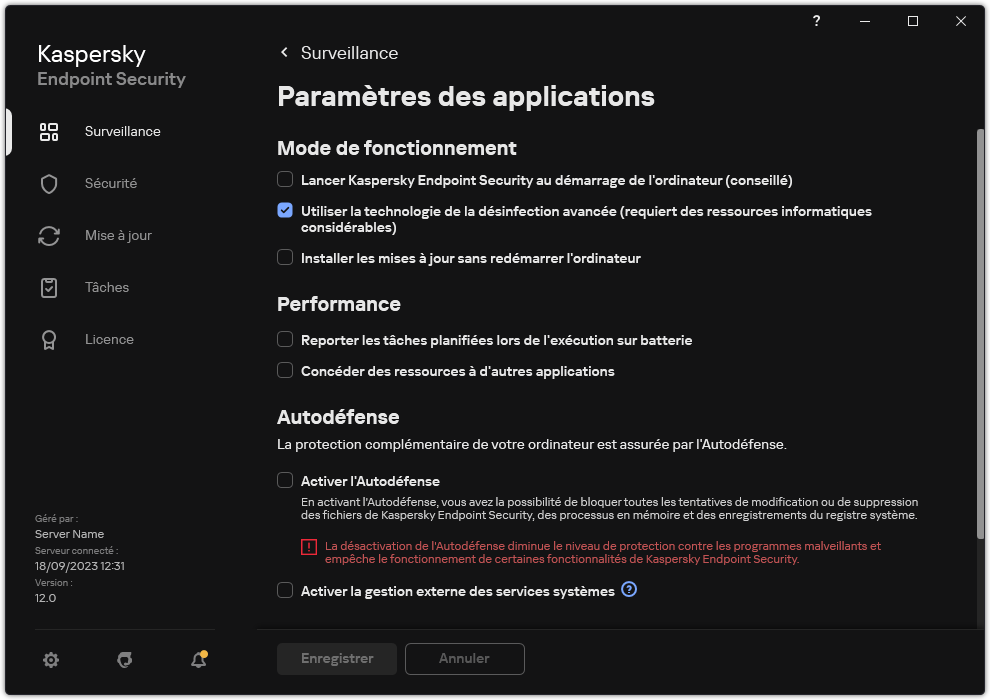Enable launching Kaspersky at computer startup
Image resolution: width=990 pixels, height=700 pixels.
click(x=284, y=180)
